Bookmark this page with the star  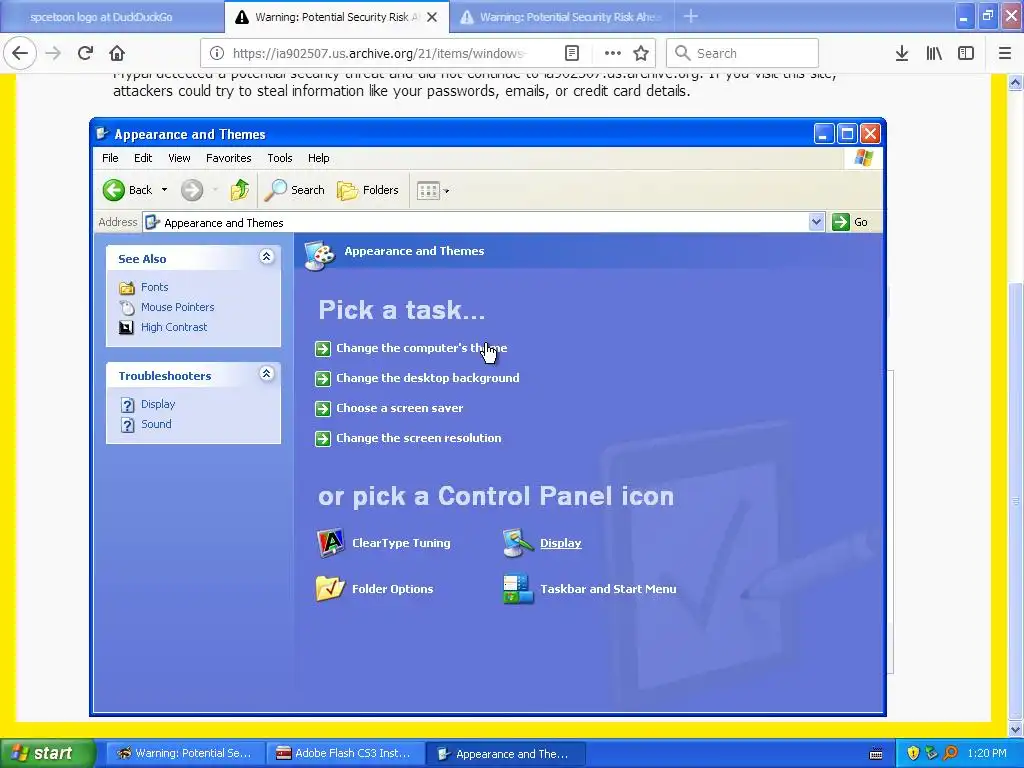[641, 54]
